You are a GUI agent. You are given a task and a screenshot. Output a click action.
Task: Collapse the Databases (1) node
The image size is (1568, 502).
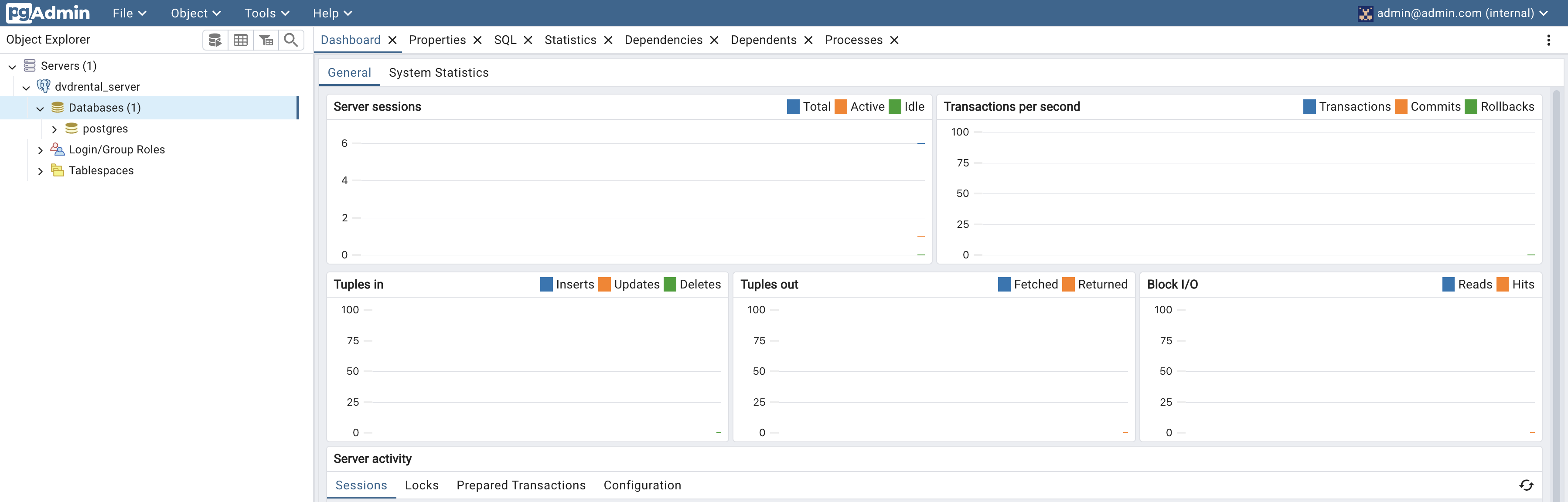tap(40, 109)
